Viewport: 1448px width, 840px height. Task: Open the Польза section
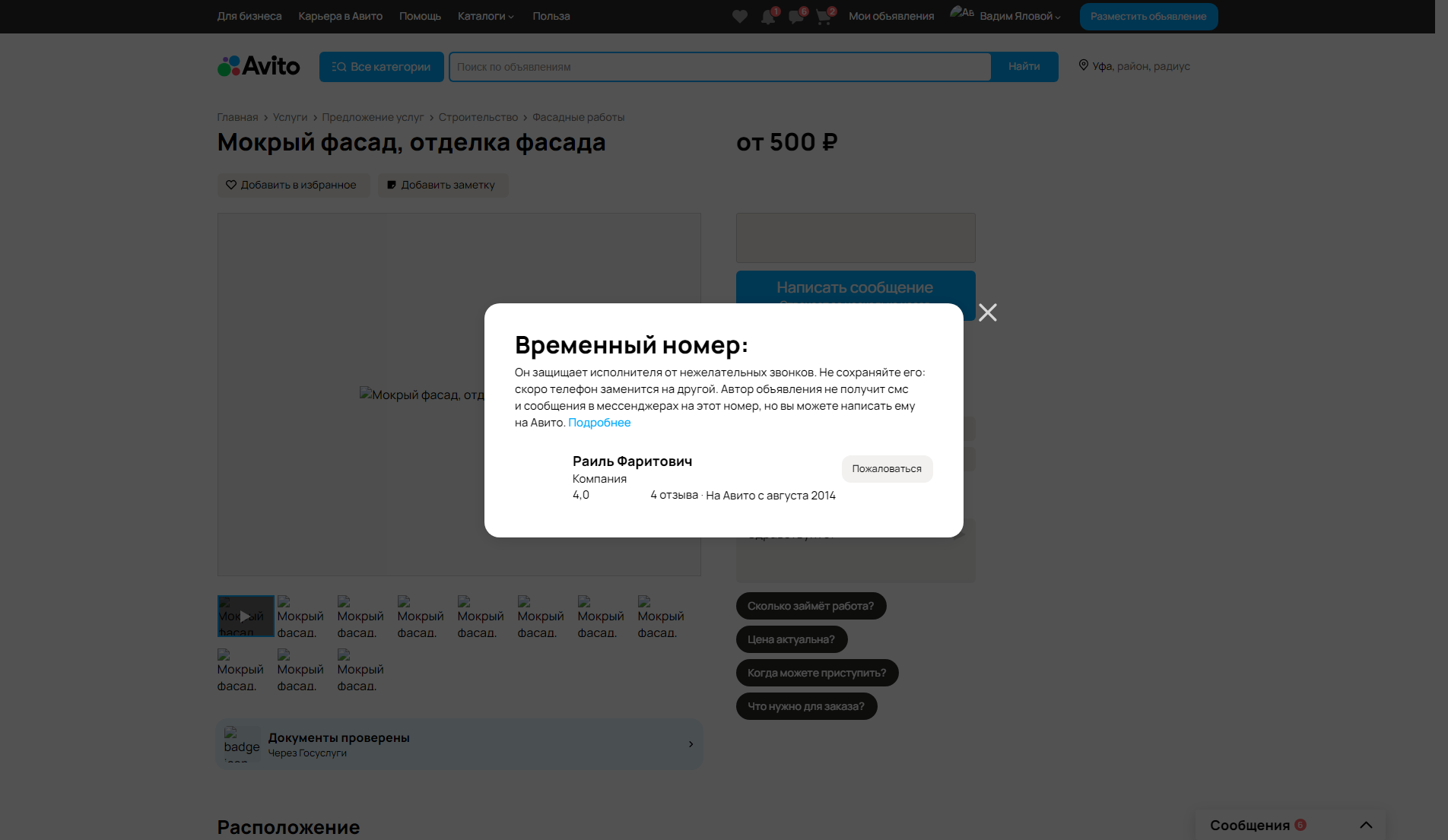[551, 16]
